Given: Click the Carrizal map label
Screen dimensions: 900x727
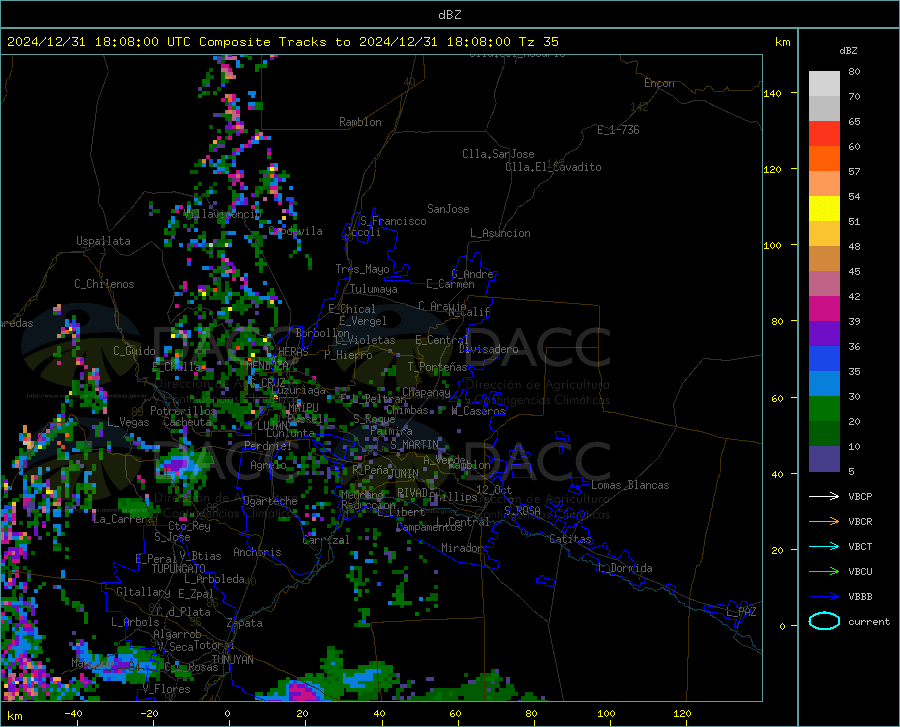Looking at the screenshot, I should (x=325, y=540).
